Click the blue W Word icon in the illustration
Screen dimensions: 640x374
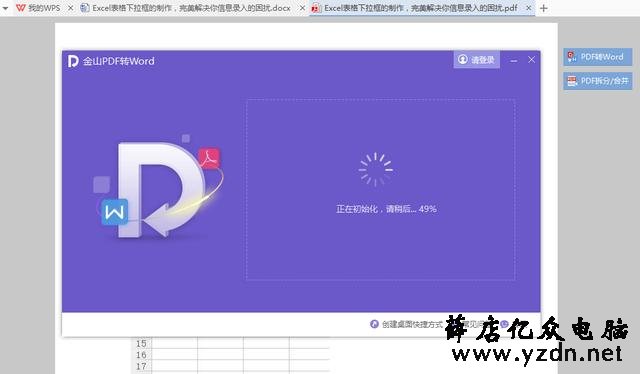115,212
